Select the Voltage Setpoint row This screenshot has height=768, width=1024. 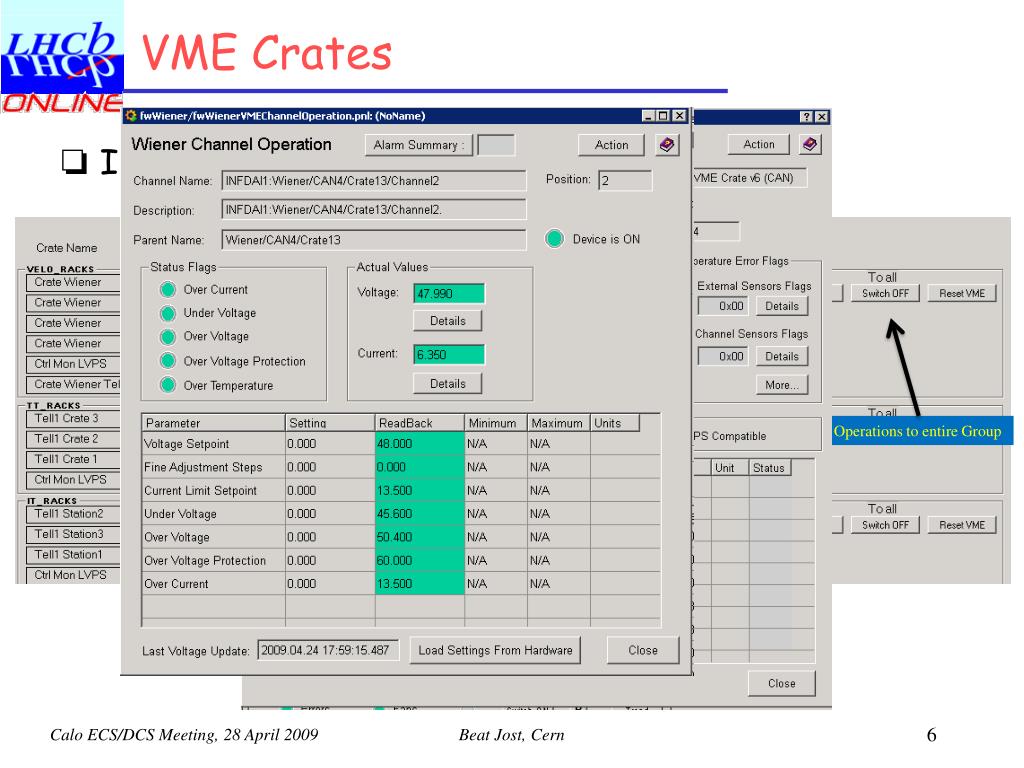(401, 444)
